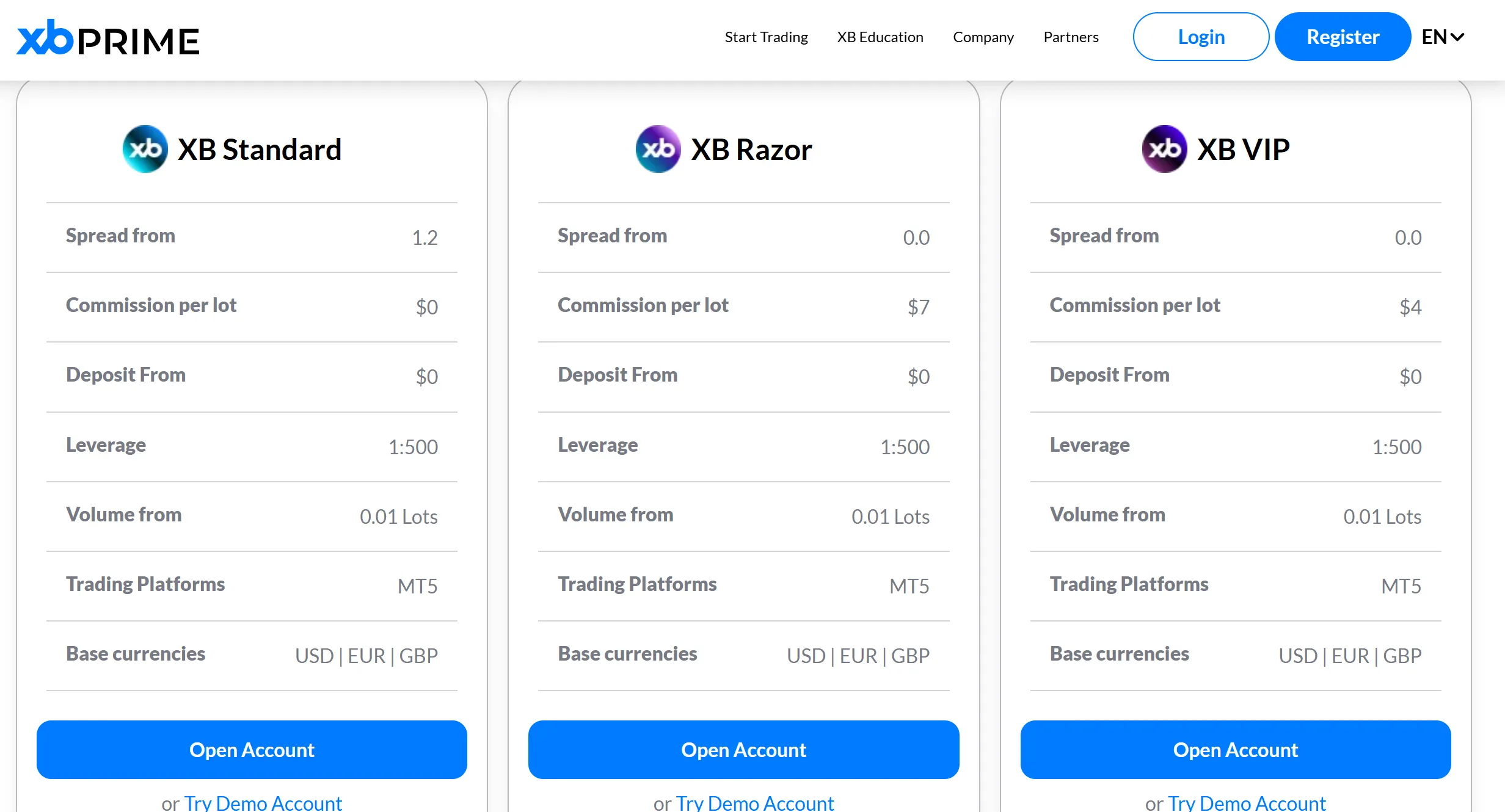Click XB Standard base currencies USD | EUR | GBP
The height and width of the screenshot is (812, 1505).
366,656
